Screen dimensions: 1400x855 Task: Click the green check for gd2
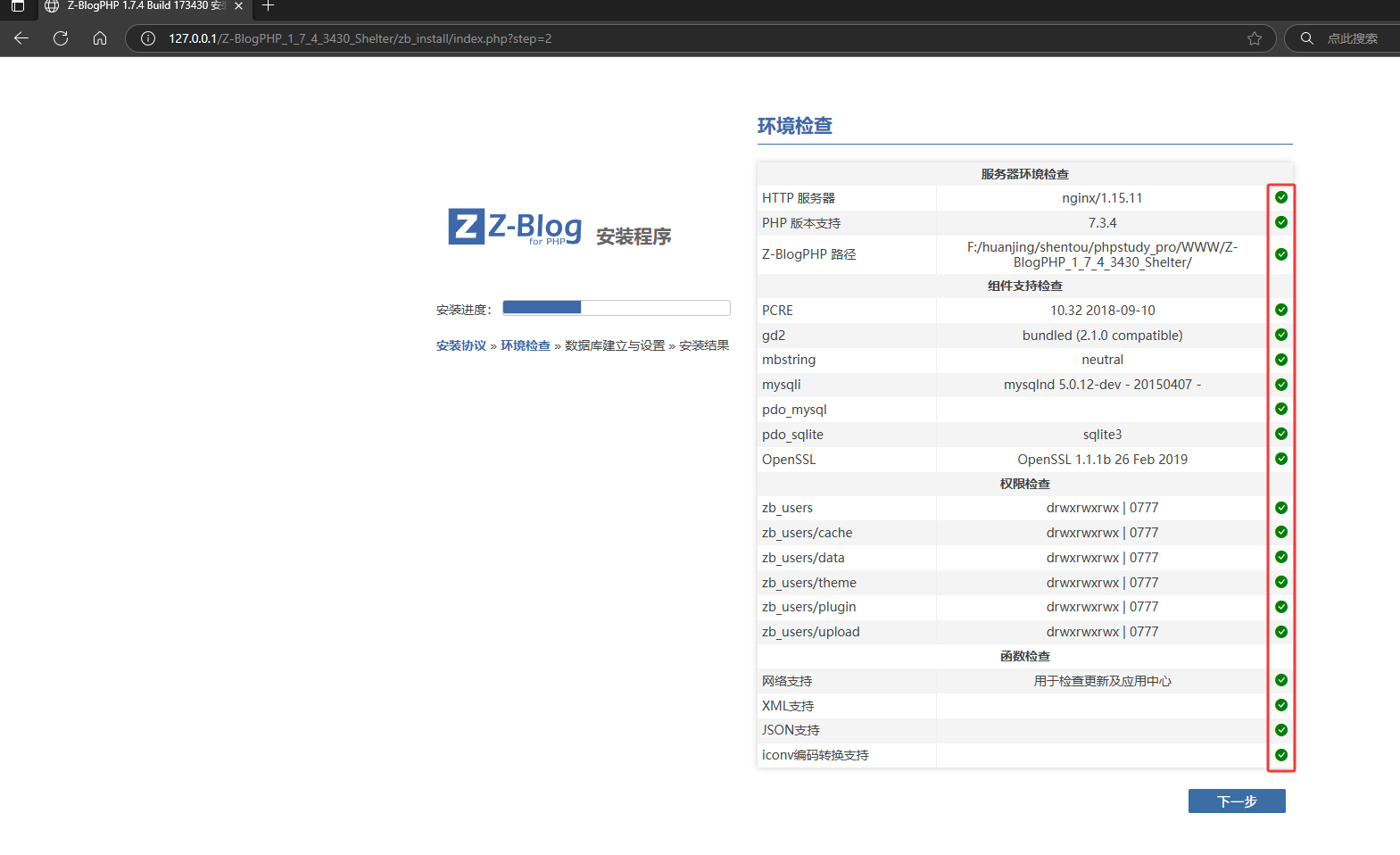1281,335
